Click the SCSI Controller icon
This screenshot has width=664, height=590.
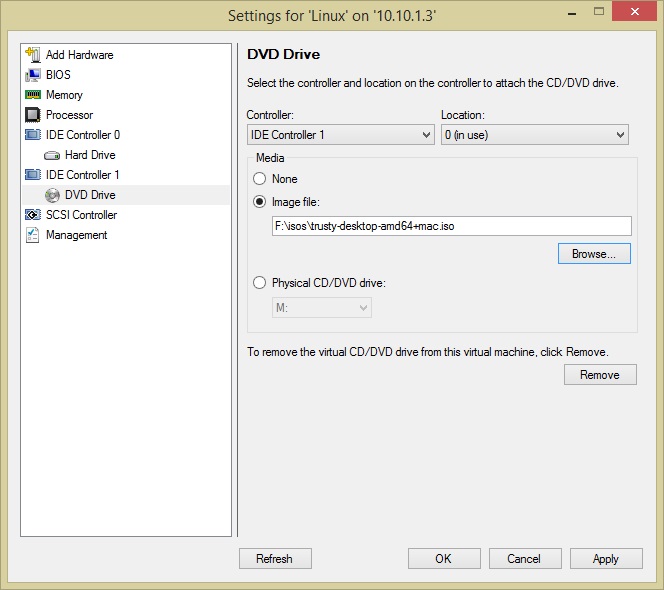tap(33, 215)
